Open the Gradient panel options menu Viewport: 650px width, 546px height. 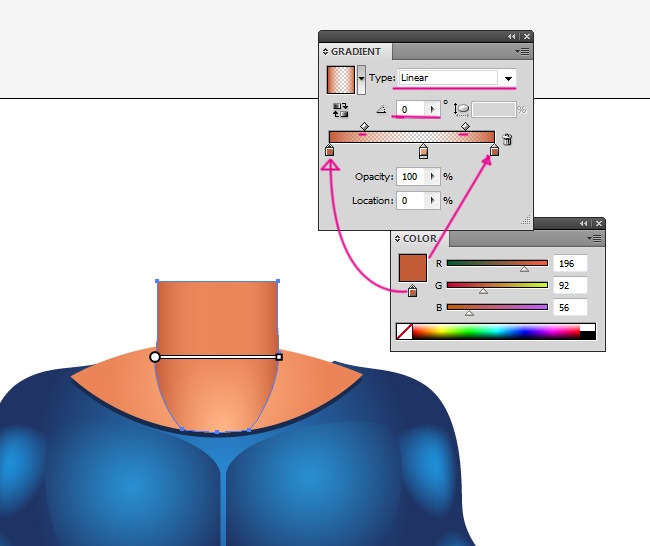click(x=522, y=51)
